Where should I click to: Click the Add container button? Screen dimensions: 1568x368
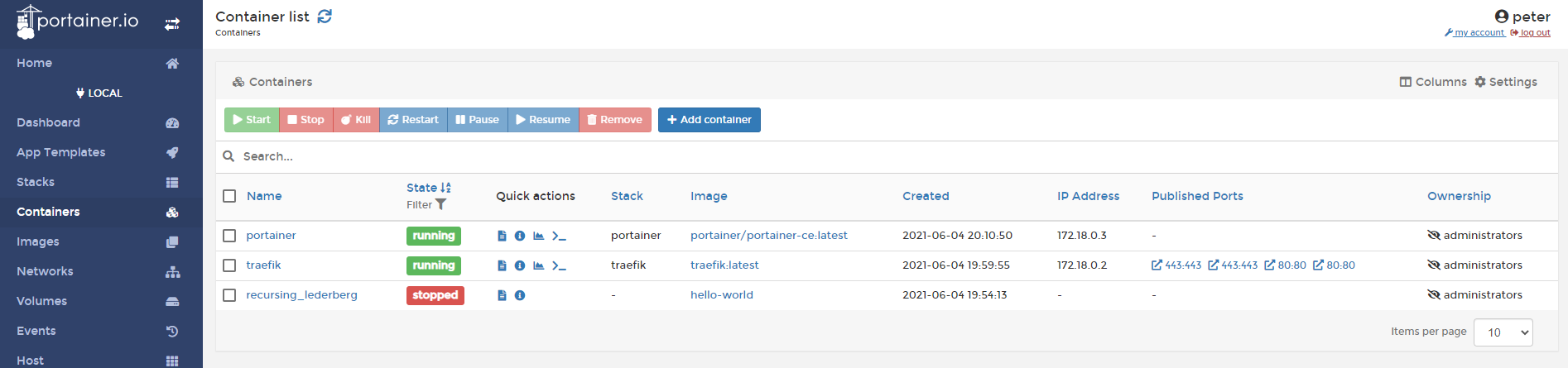[x=709, y=120]
